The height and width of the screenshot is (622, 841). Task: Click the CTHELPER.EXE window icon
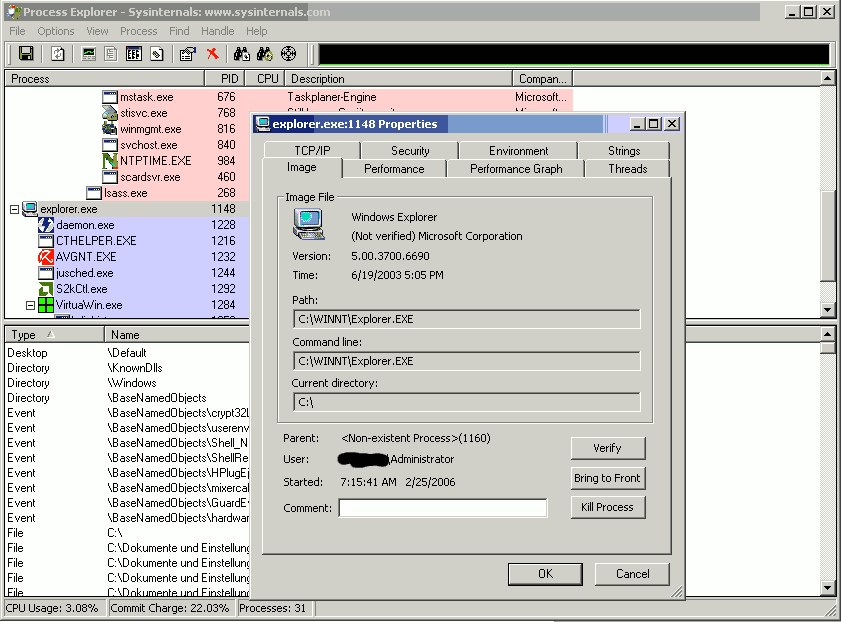click(46, 241)
